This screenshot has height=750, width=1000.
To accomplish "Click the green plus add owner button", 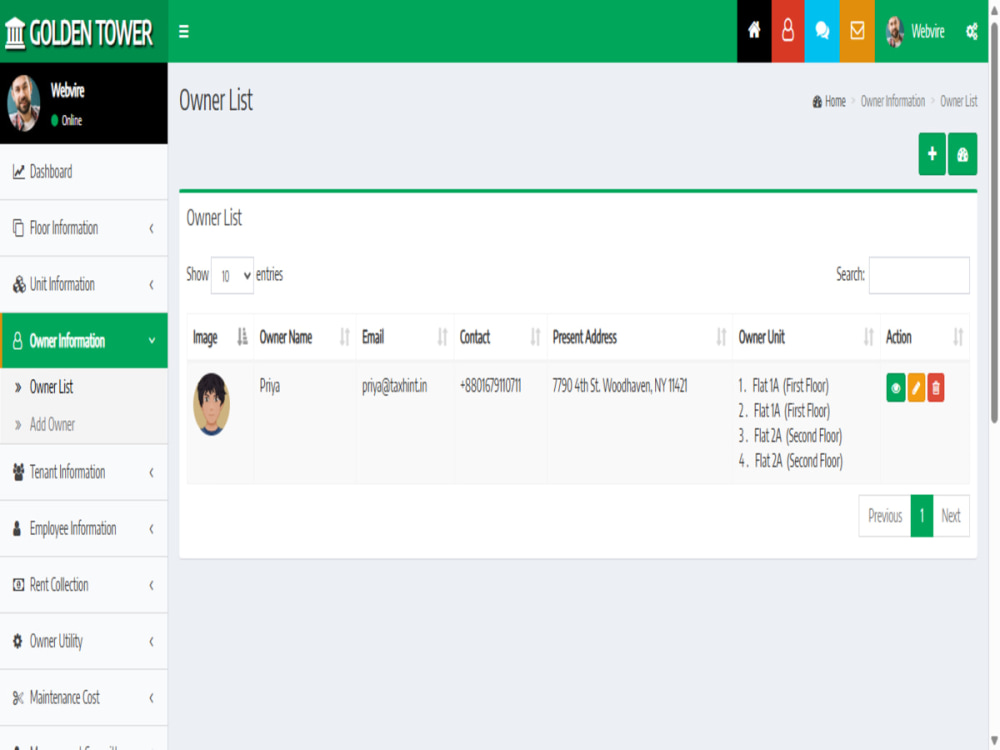I will (x=932, y=154).
